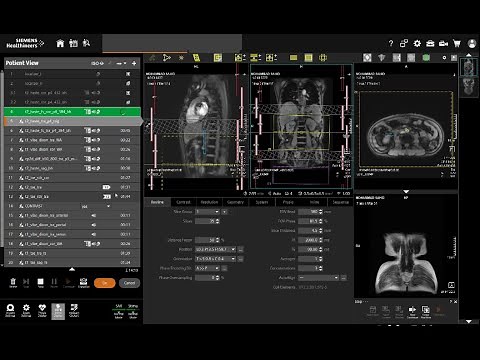This screenshot has height=360, width=480.
Task: Adjust the Distance Factor stepper
Action: (218, 240)
